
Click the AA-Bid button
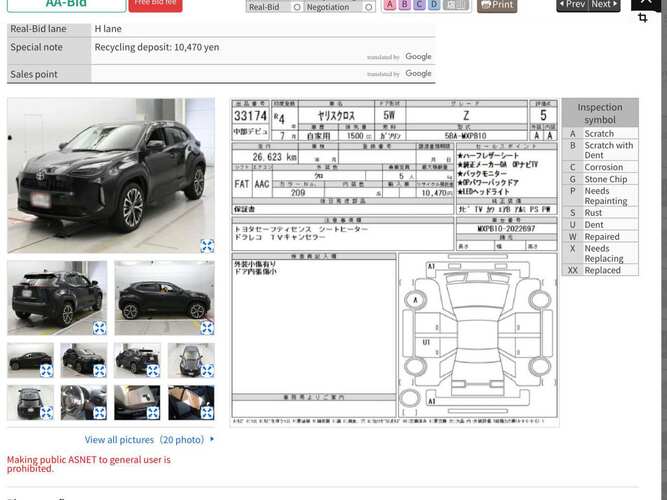click(66, 5)
